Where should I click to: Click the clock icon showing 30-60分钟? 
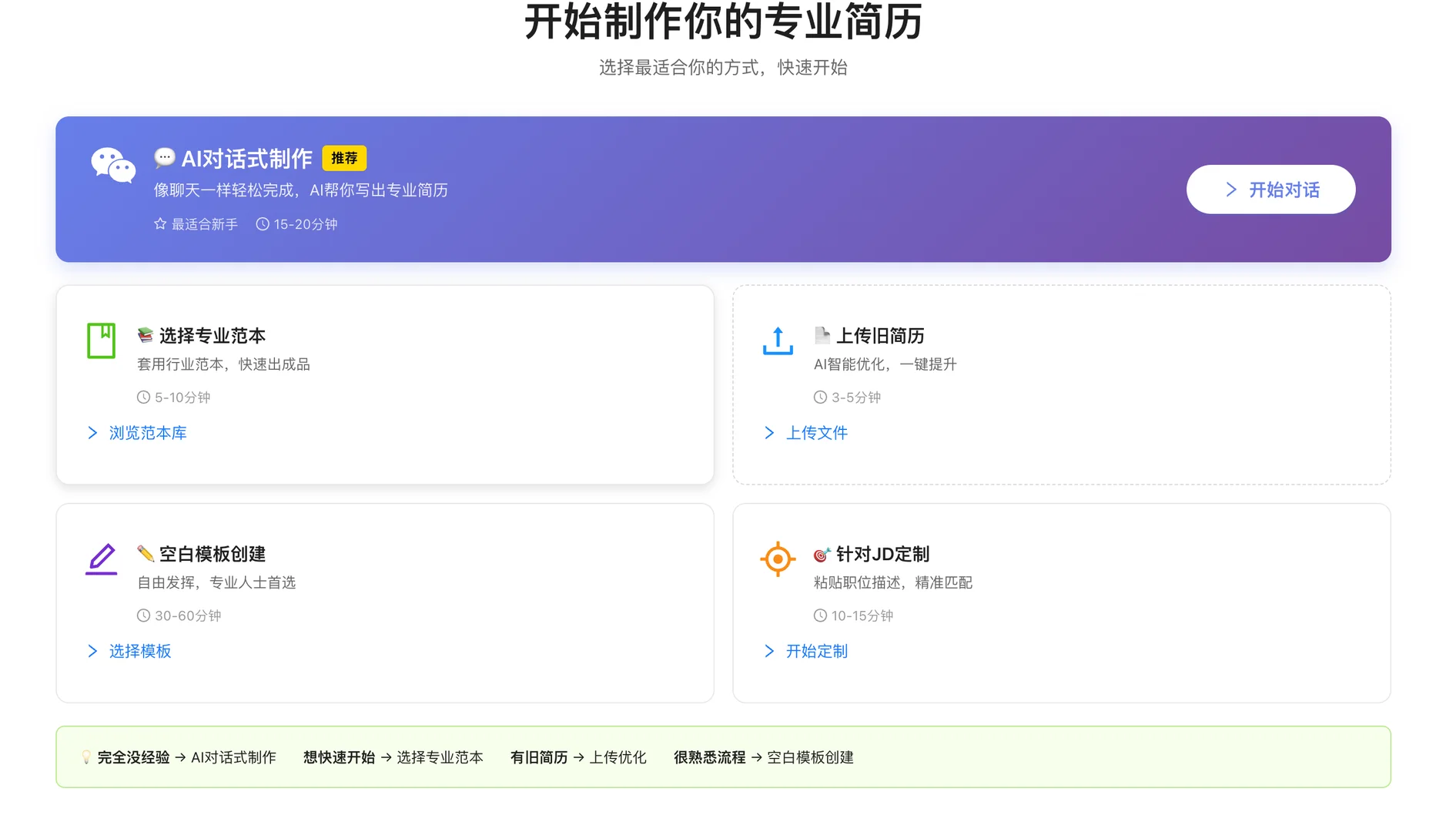point(142,615)
